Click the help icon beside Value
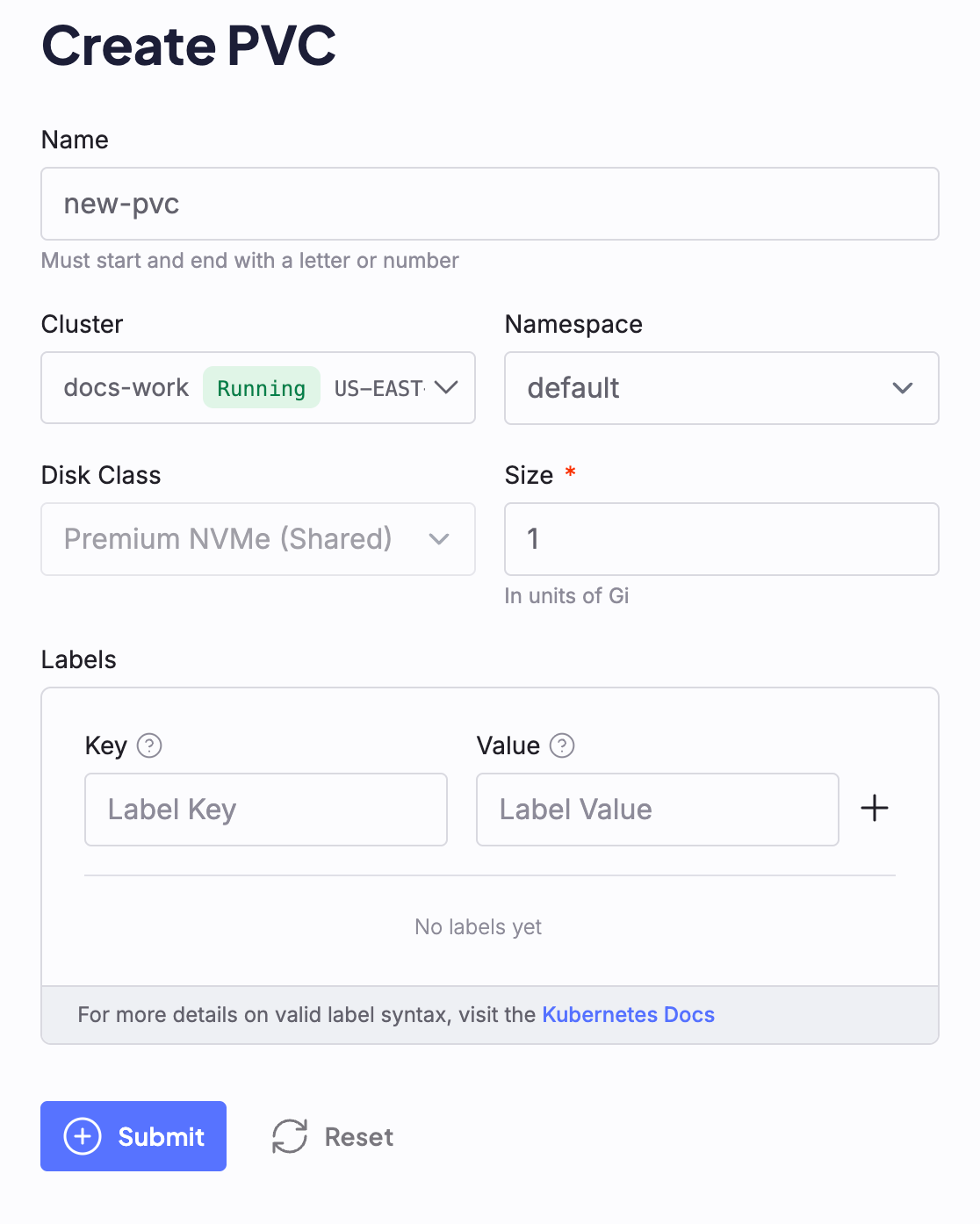Image resolution: width=980 pixels, height=1224 pixels. click(562, 745)
